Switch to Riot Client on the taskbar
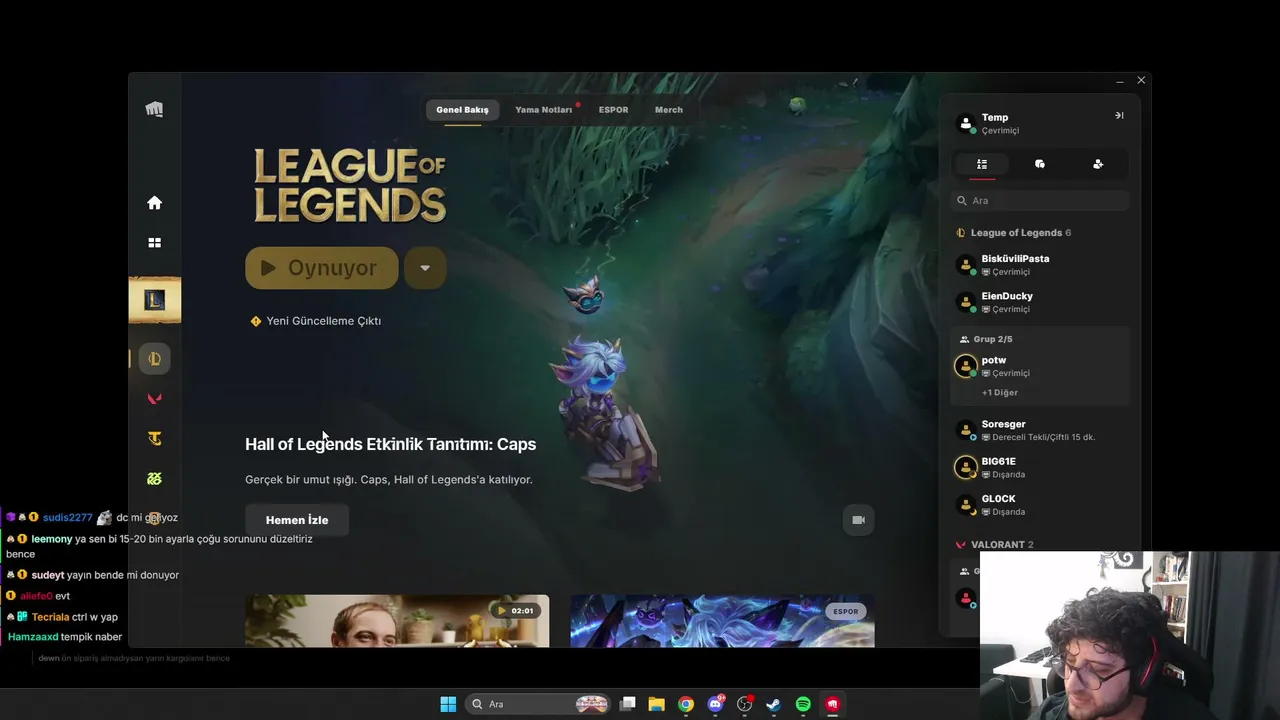1280x720 pixels. (832, 704)
